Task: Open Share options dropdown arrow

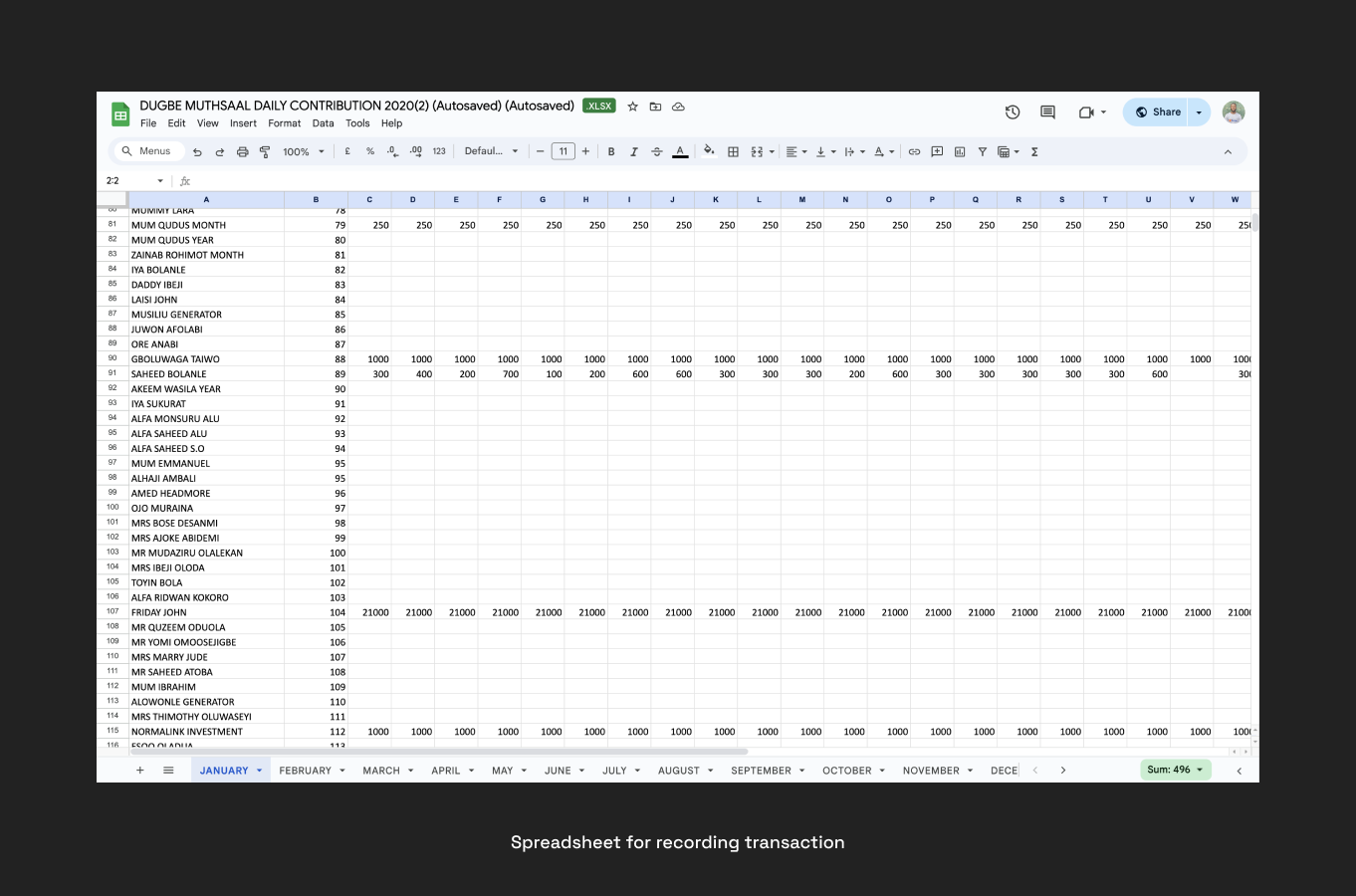Action: pos(1199,112)
